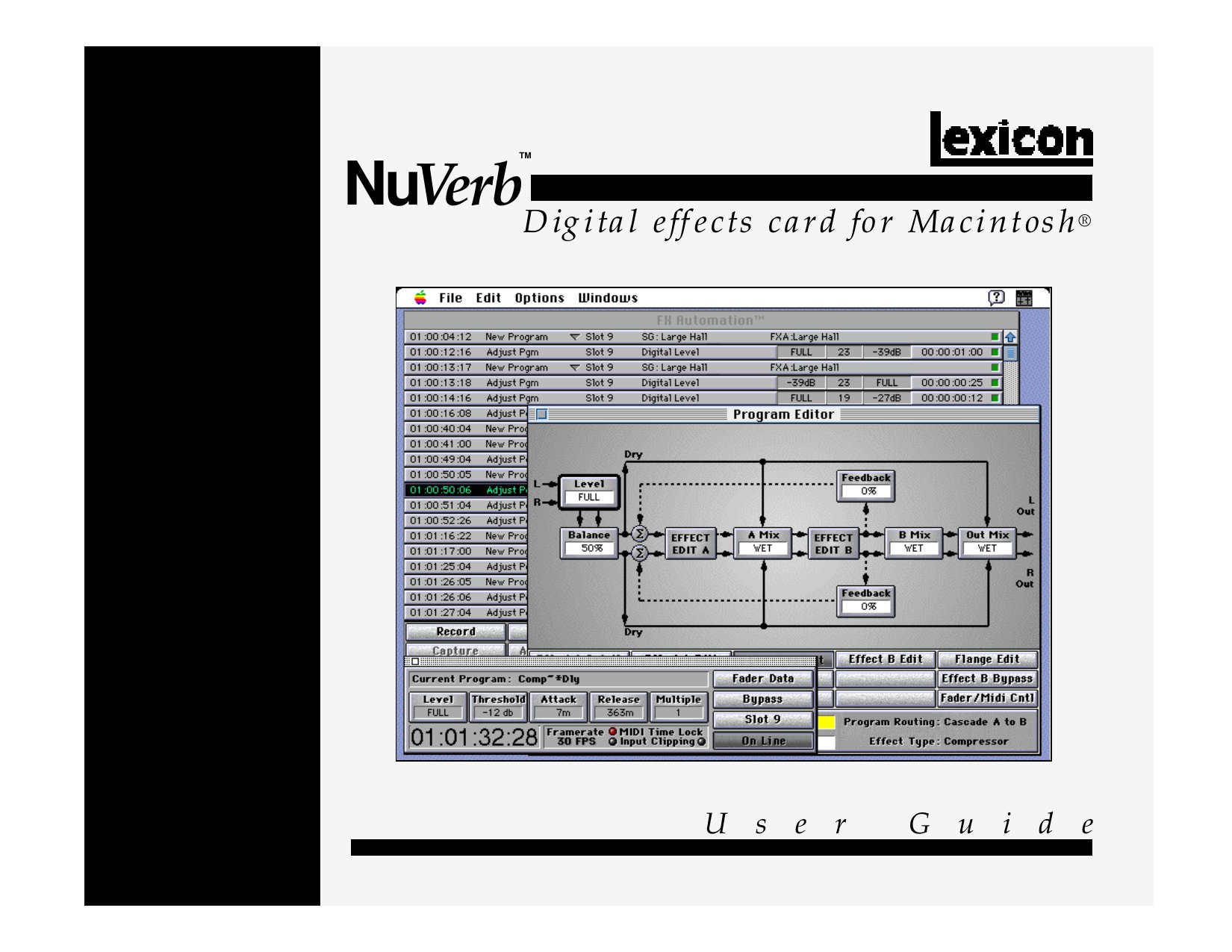Click the Effect B Edit button
The image size is (1232, 952).
pyautogui.click(x=885, y=659)
